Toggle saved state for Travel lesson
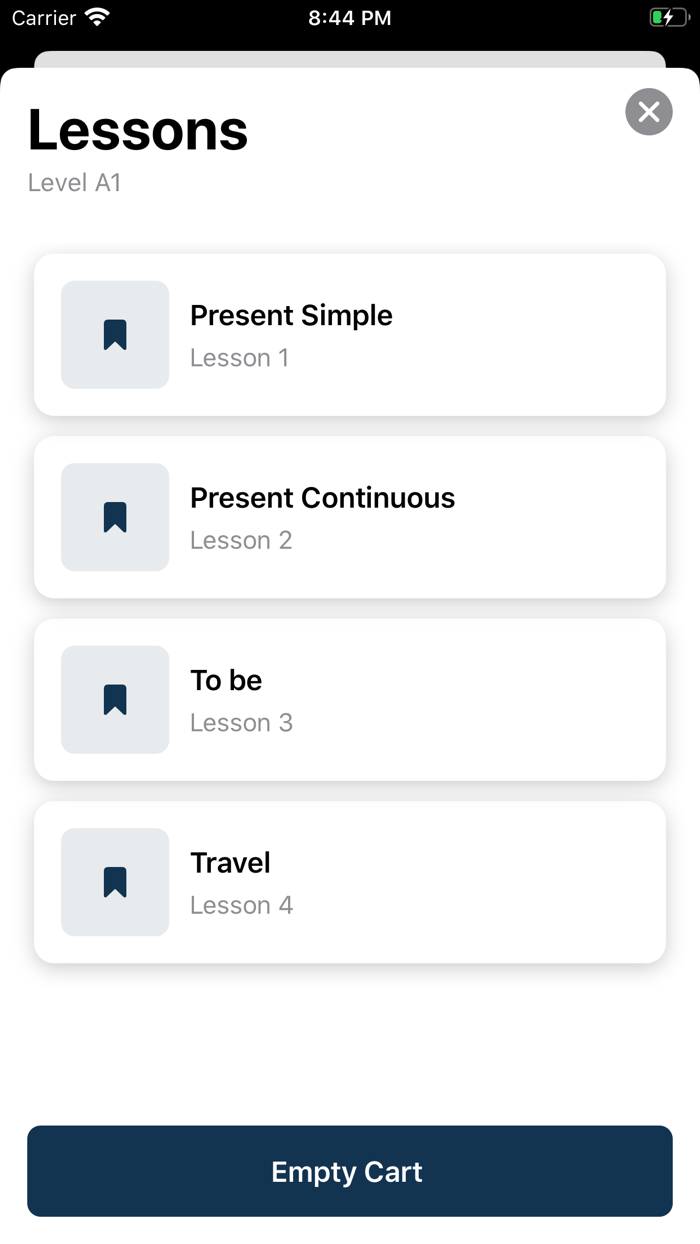This screenshot has height=1244, width=700. tap(114, 882)
